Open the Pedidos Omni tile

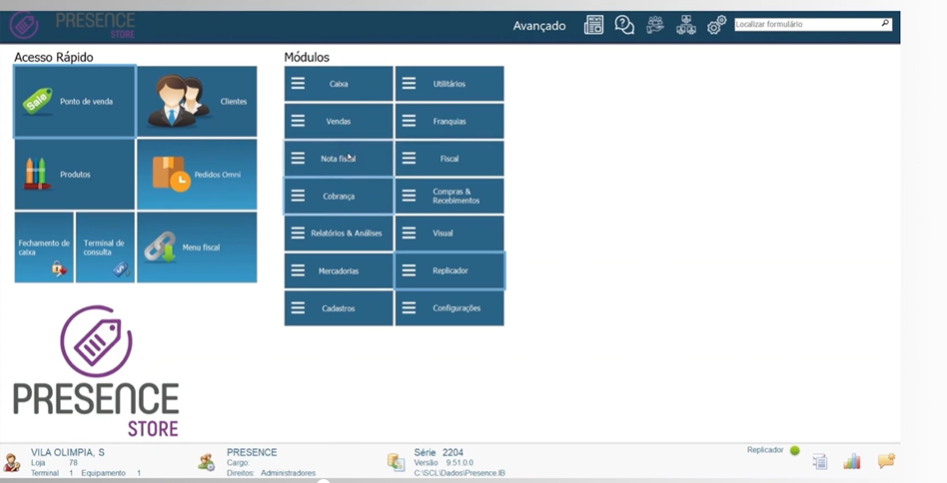[197, 174]
